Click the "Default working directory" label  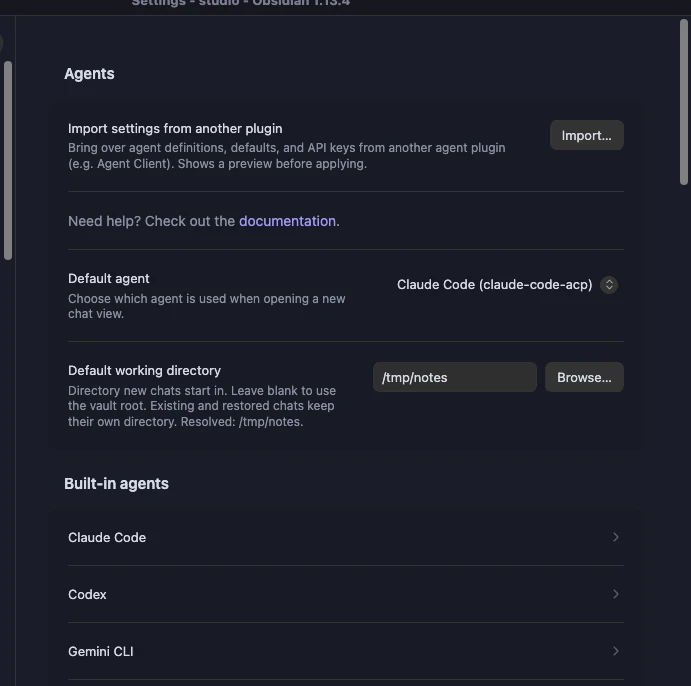pyautogui.click(x=144, y=371)
